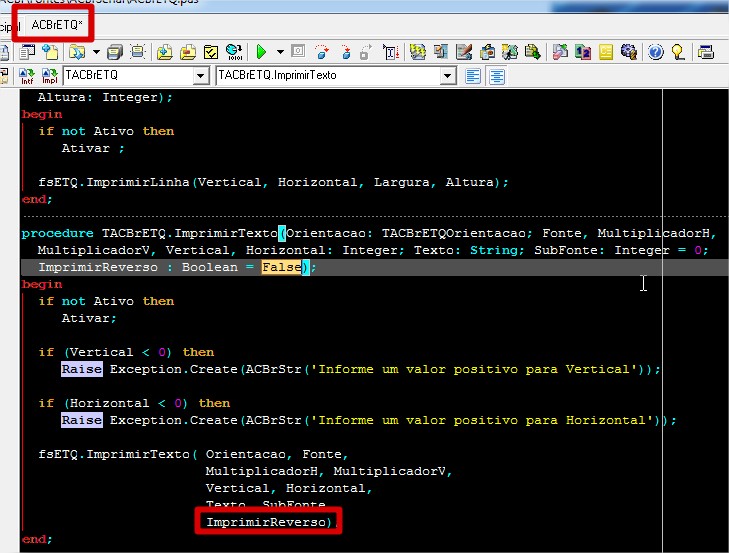Click the yellow note panel icon
729x553 pixels.
(x=606, y=52)
